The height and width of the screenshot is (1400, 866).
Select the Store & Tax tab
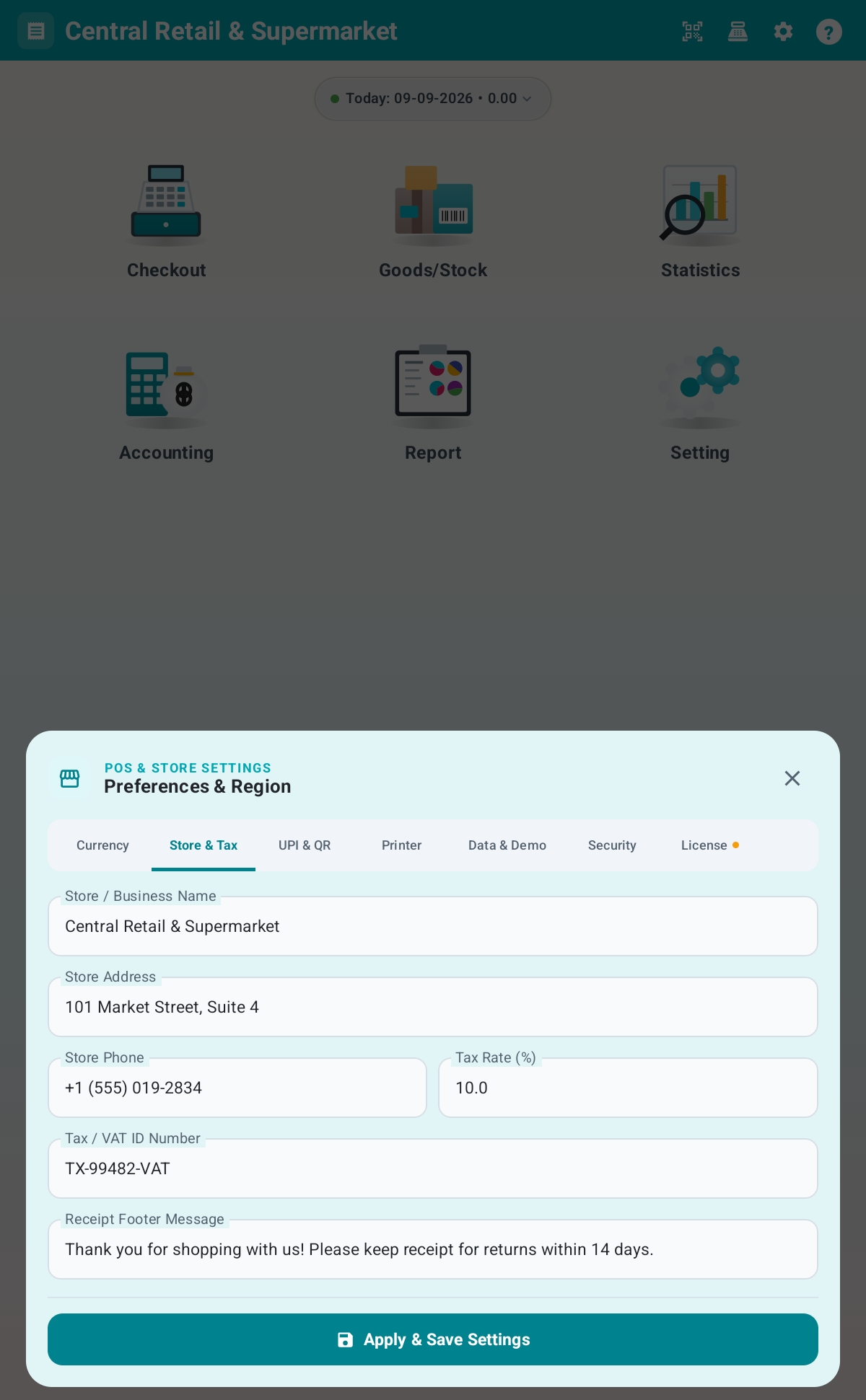[x=204, y=845]
